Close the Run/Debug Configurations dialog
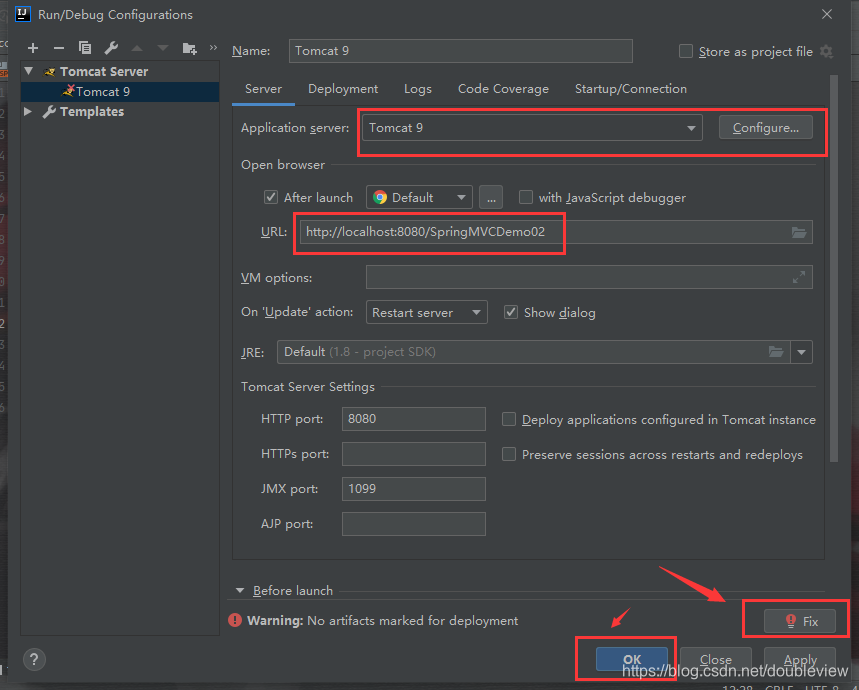Viewport: 859px width, 690px height. point(827,14)
